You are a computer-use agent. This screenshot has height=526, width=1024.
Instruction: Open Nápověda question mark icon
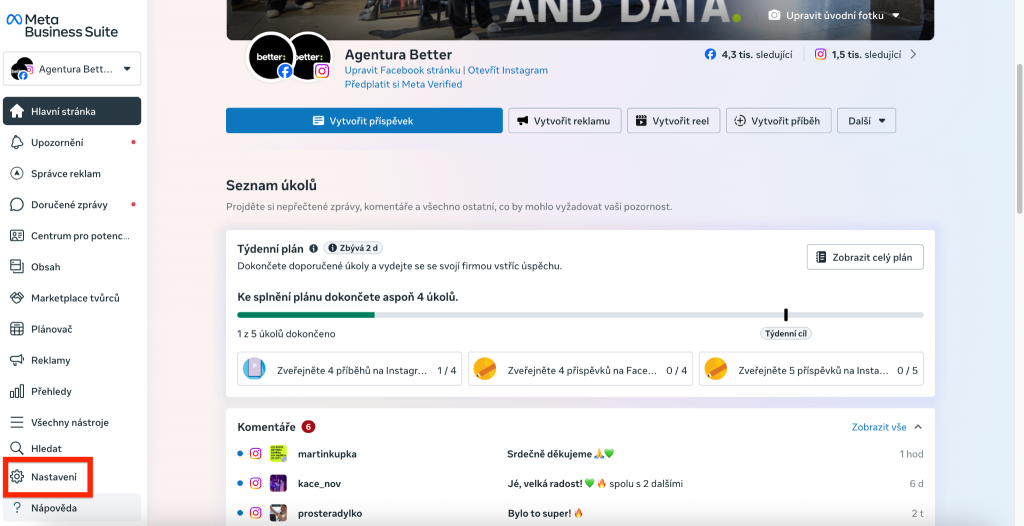[17, 508]
